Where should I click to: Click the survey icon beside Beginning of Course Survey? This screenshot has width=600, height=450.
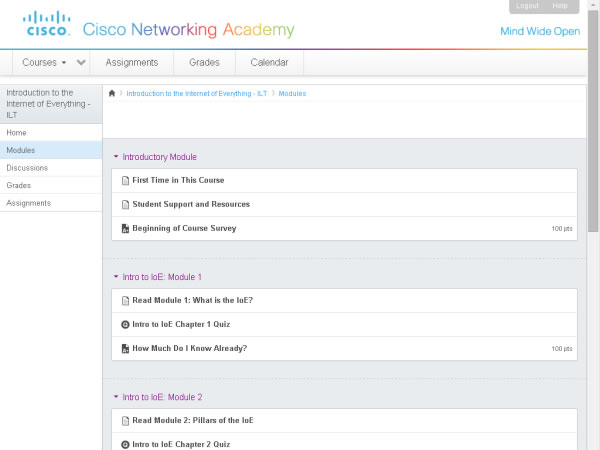(125, 228)
